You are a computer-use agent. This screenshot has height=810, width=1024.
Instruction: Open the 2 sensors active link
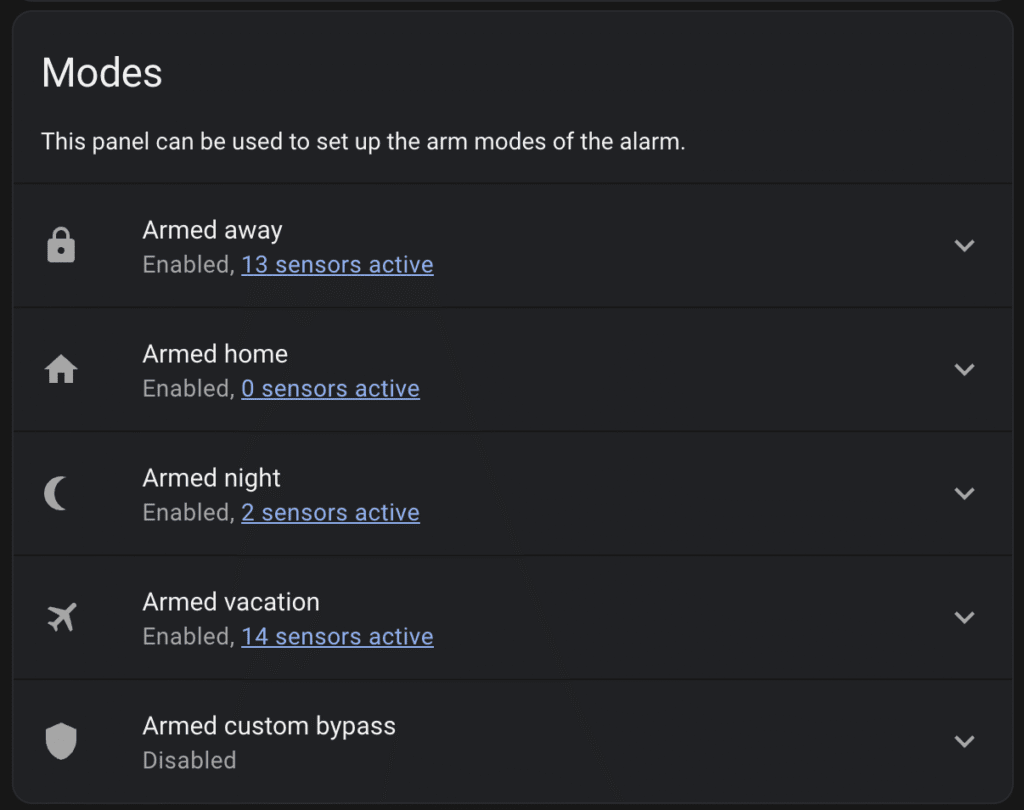pyautogui.click(x=330, y=513)
